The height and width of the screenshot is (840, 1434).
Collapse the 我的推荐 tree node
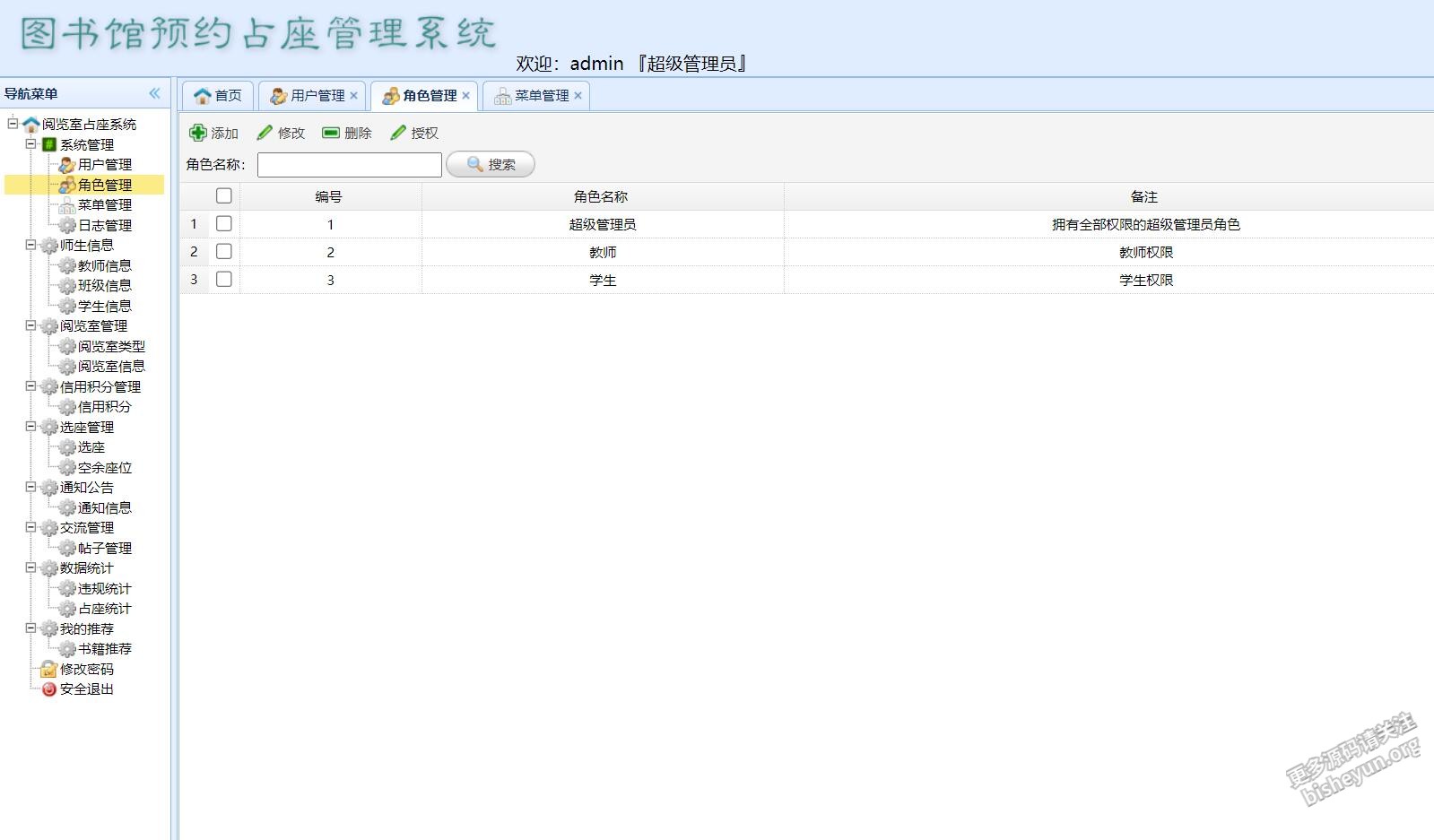click(x=30, y=628)
